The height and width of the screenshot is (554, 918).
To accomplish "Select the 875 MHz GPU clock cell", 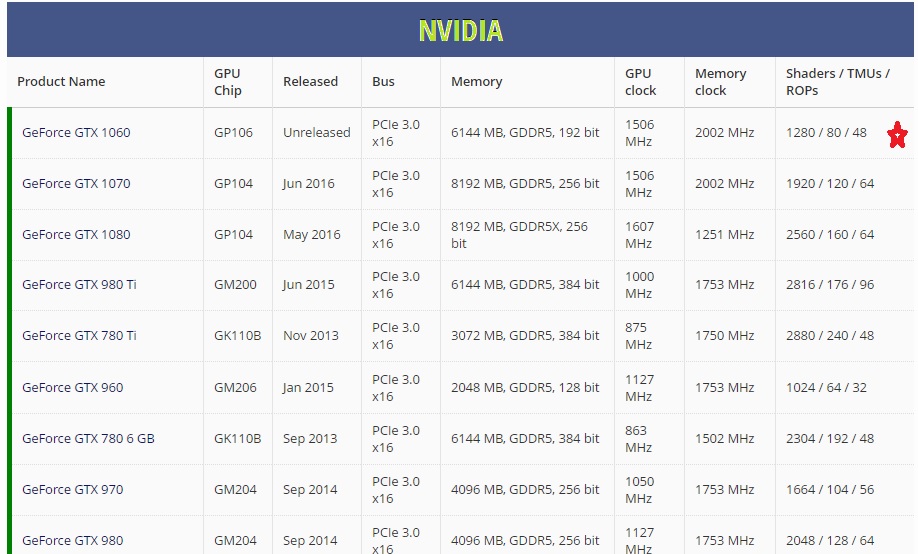I will [x=638, y=336].
